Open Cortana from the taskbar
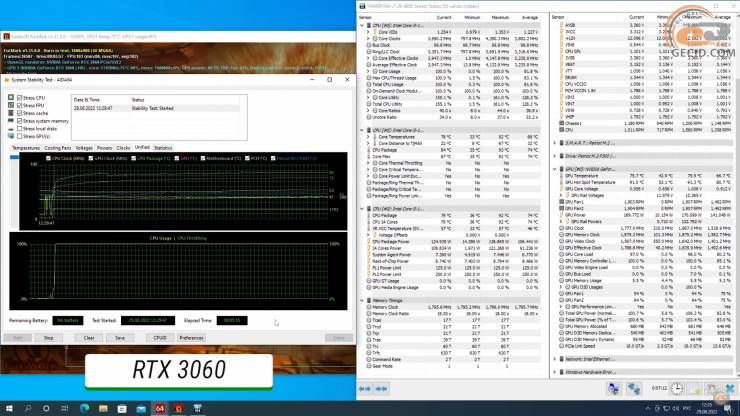740x416 pixels. (x=46, y=408)
